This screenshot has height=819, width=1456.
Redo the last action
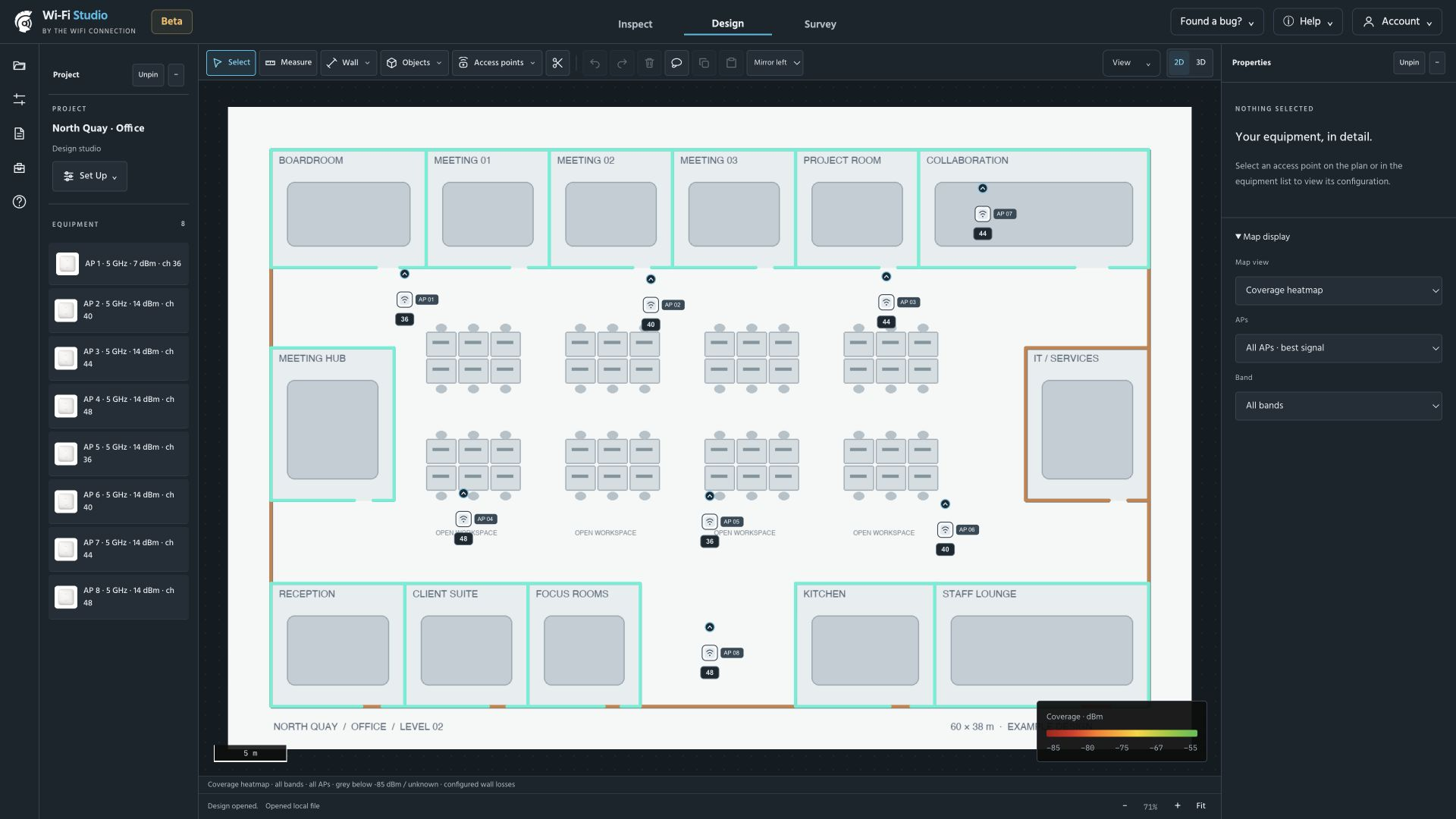(x=622, y=63)
